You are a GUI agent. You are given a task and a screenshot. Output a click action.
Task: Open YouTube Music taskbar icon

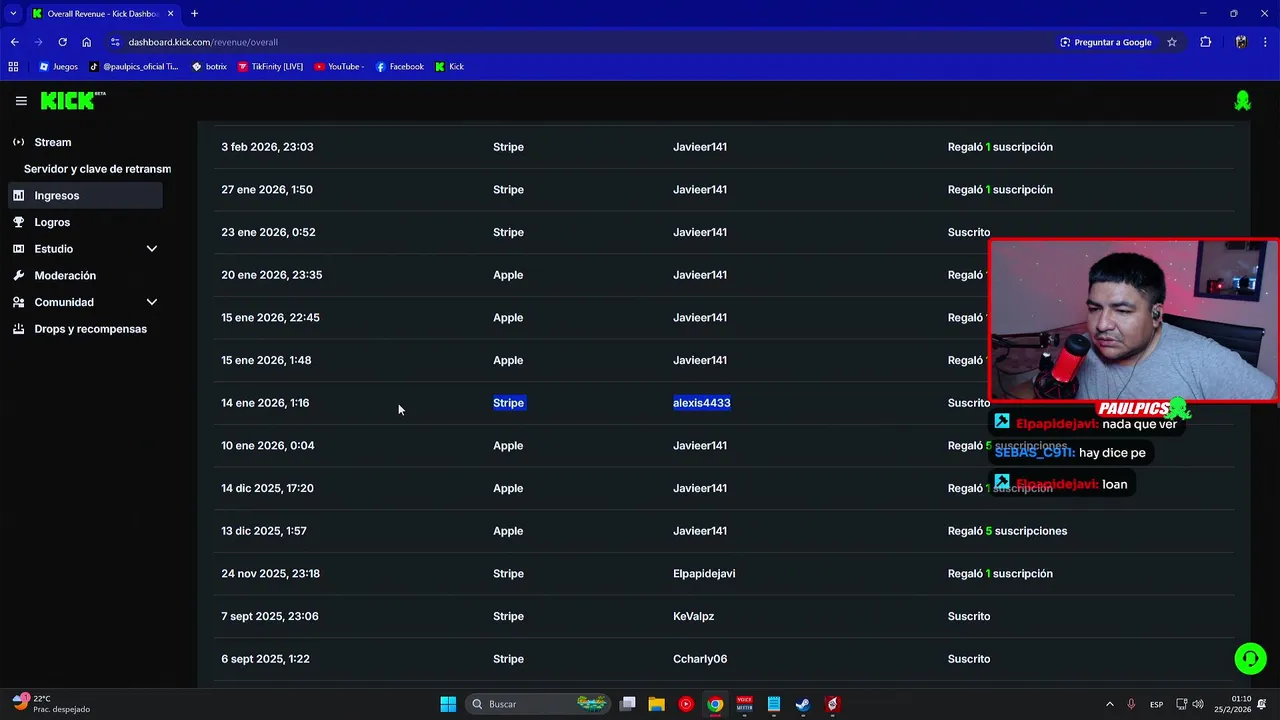[685, 704]
